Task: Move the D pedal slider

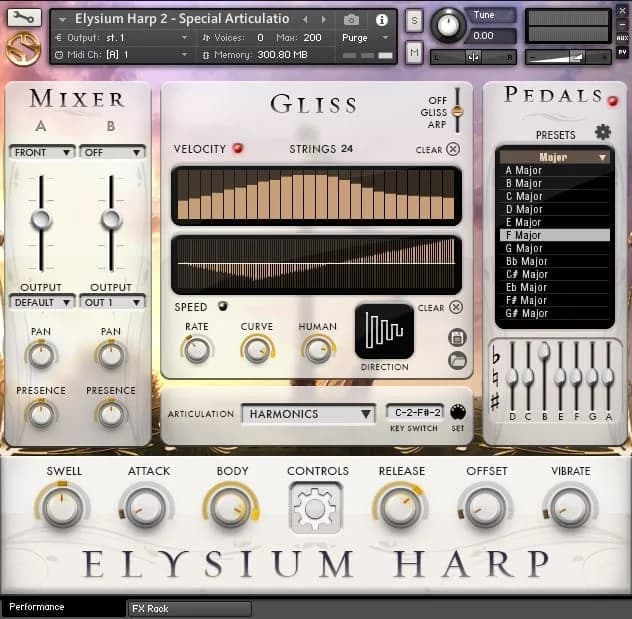Action: 512,377
